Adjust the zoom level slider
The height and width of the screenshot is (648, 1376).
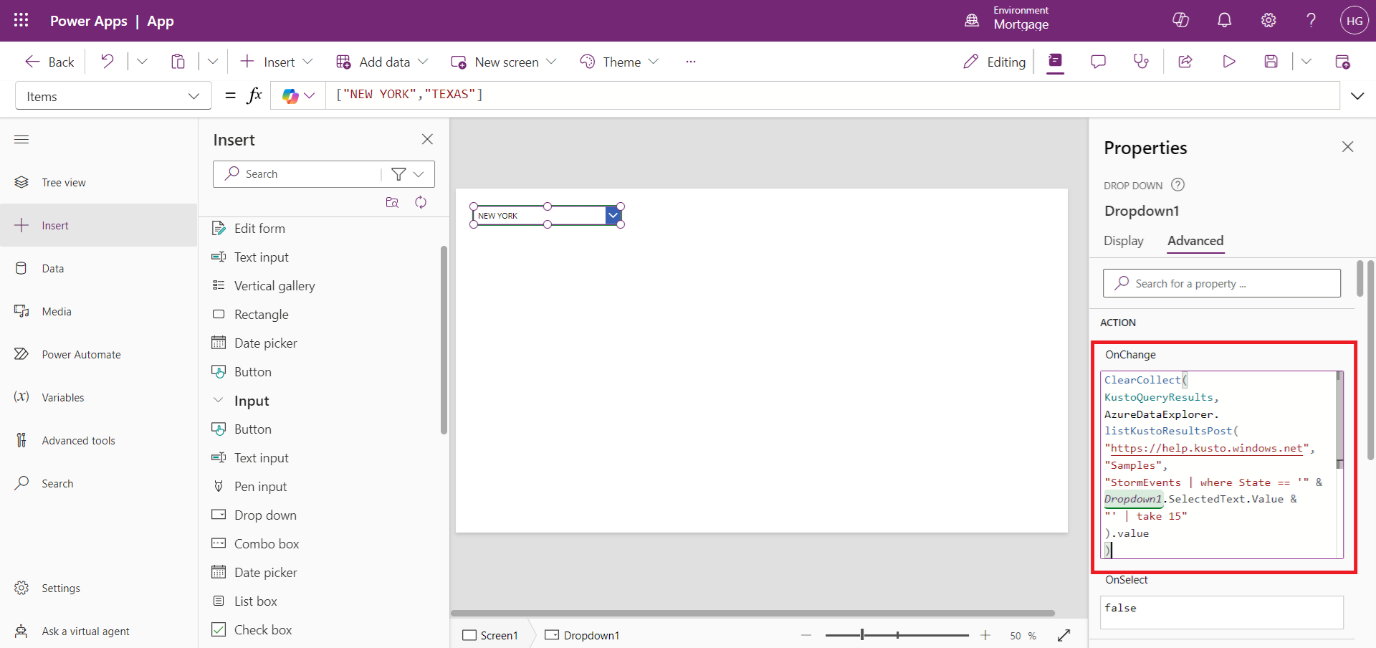coord(863,635)
